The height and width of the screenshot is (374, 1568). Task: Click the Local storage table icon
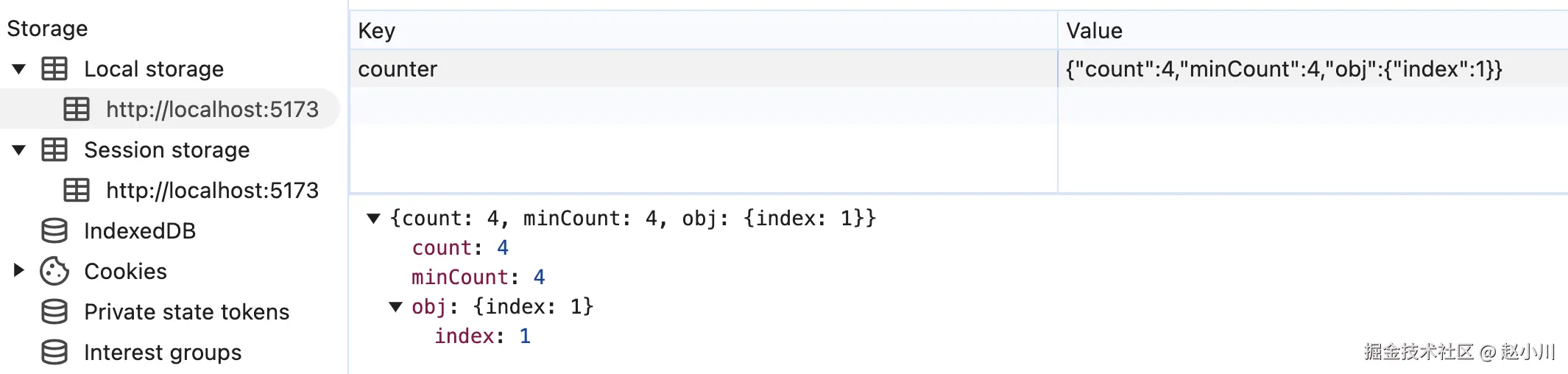pos(54,68)
